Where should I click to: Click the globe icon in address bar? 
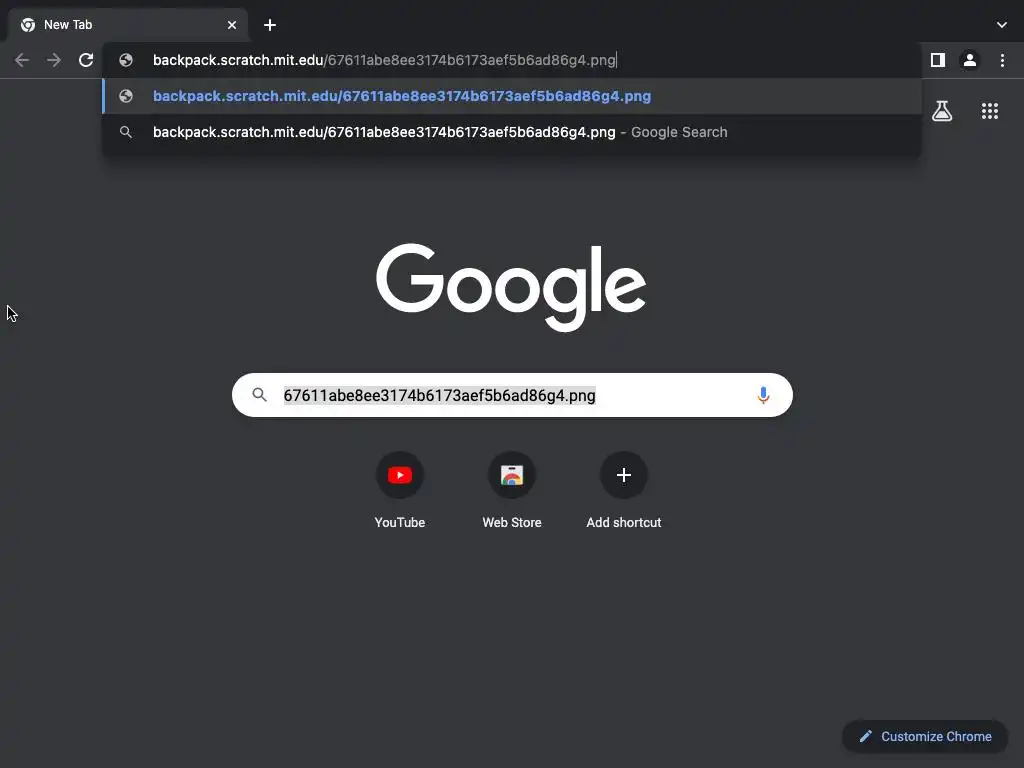tap(126, 60)
